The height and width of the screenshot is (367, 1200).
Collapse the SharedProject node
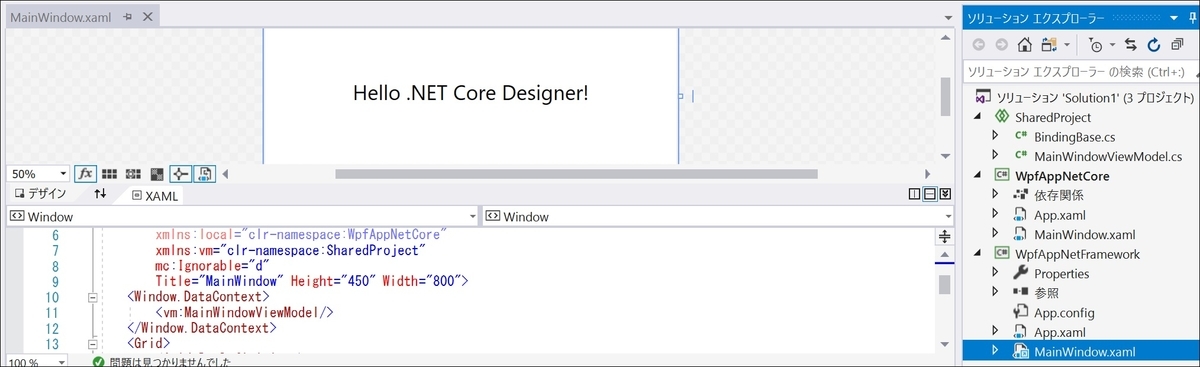[978, 117]
